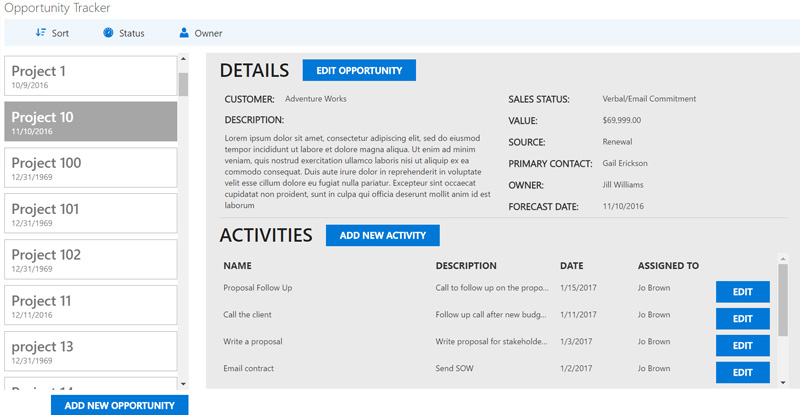Click the activities scrollbar thumb
The width and height of the screenshot is (800, 415).
783,300
